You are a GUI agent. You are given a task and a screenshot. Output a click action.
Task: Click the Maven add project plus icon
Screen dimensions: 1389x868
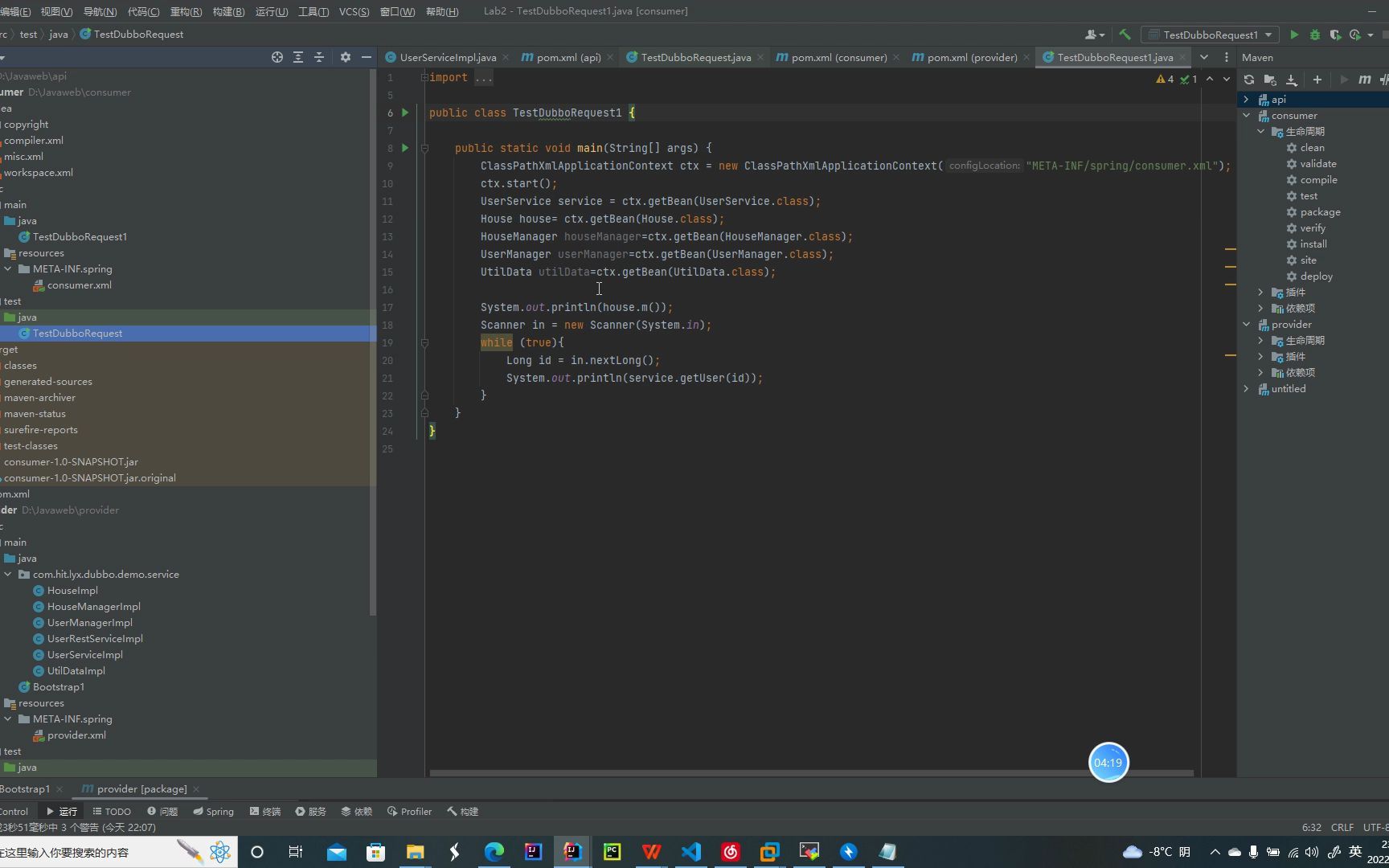pyautogui.click(x=1317, y=80)
